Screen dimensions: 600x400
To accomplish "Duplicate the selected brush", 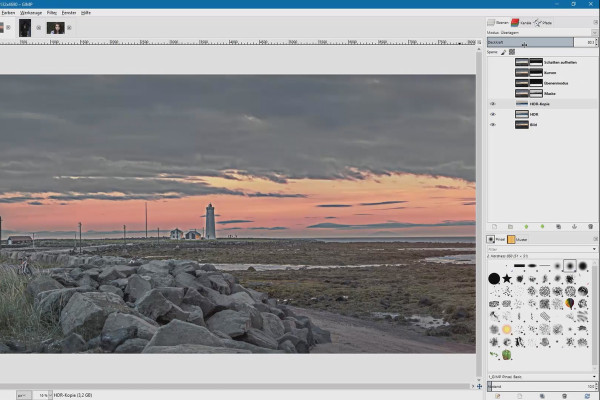I will tap(542, 396).
